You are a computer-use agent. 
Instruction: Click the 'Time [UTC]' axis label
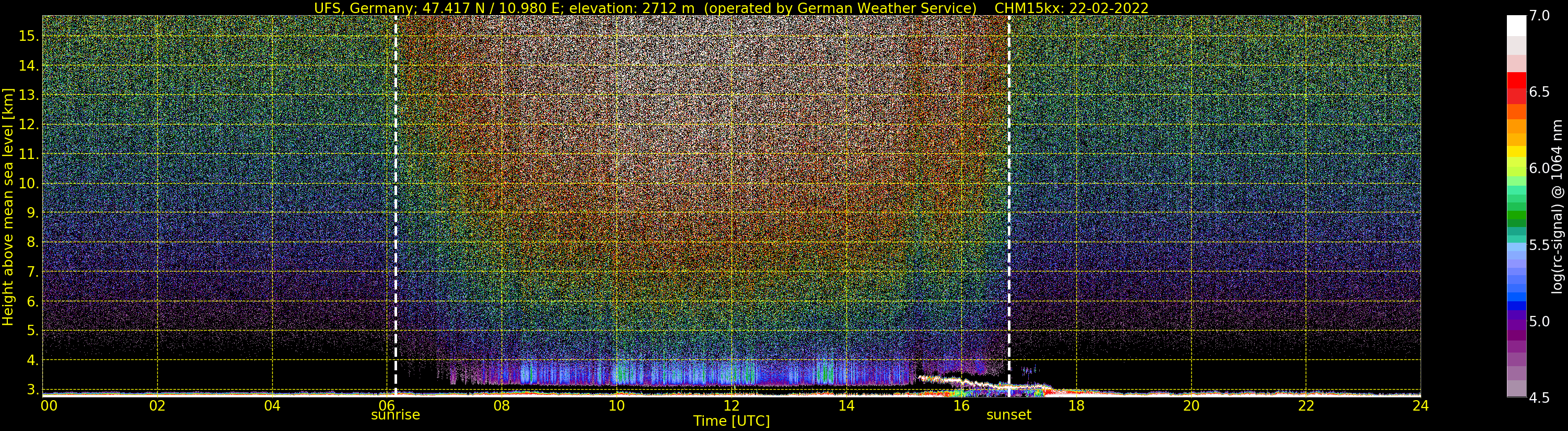pos(731,421)
